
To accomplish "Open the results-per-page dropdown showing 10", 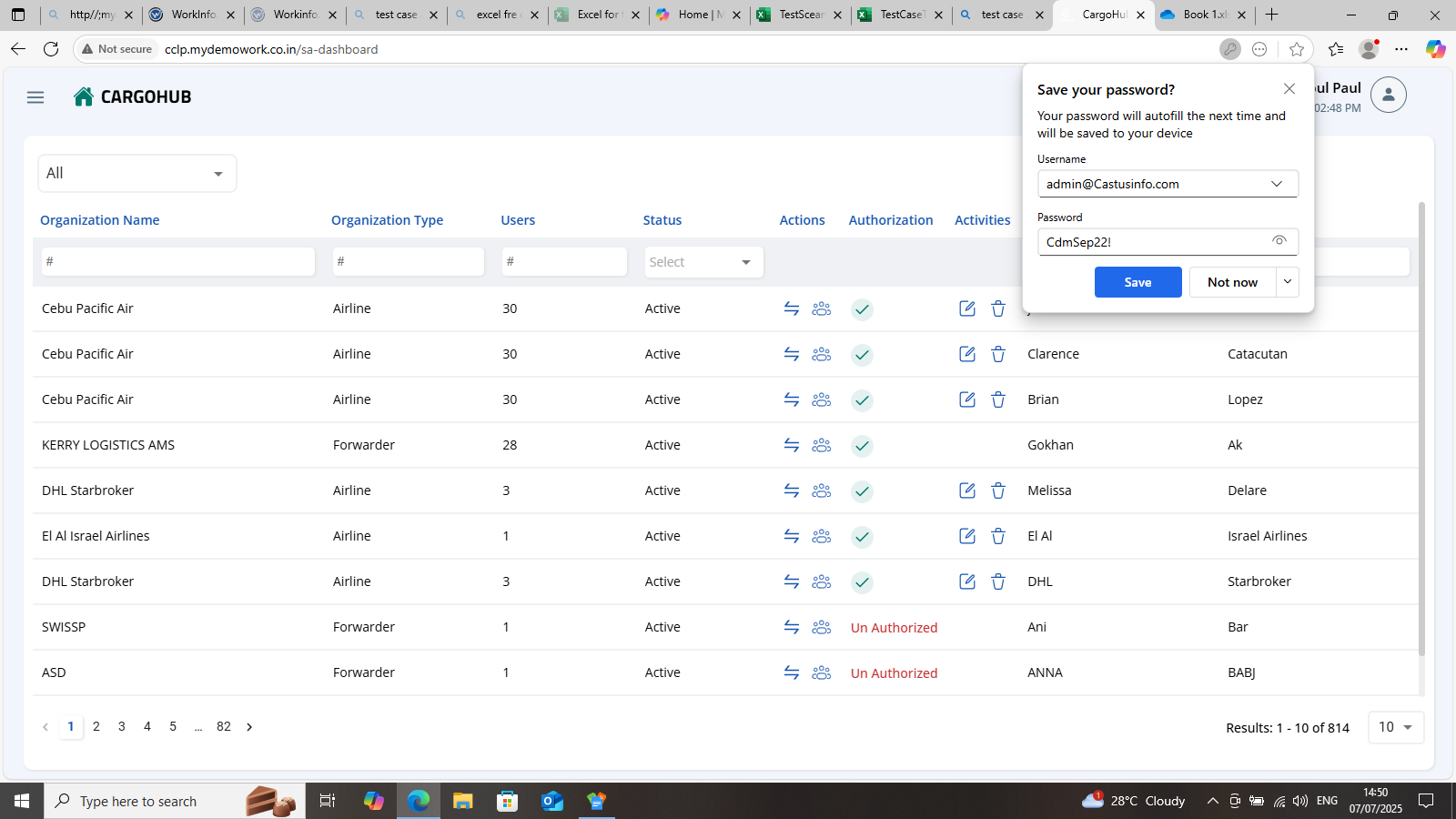I will [x=1395, y=727].
